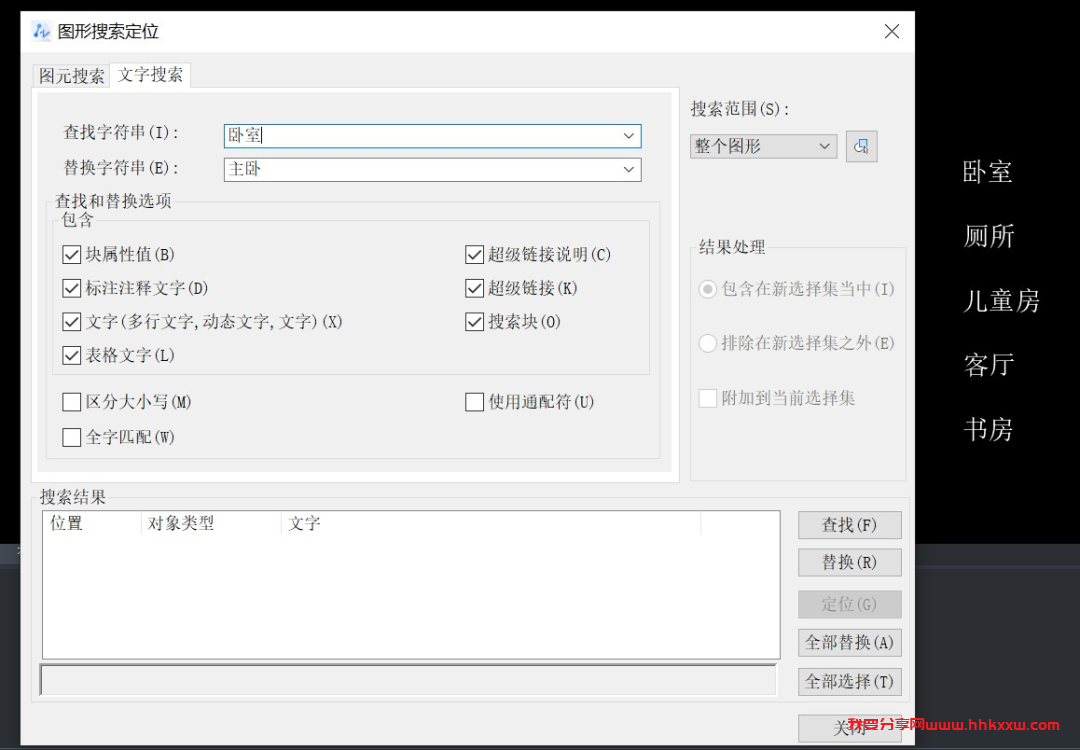The width and height of the screenshot is (1080, 750).
Task: Click the 全部替换(A) button
Action: pos(849,643)
